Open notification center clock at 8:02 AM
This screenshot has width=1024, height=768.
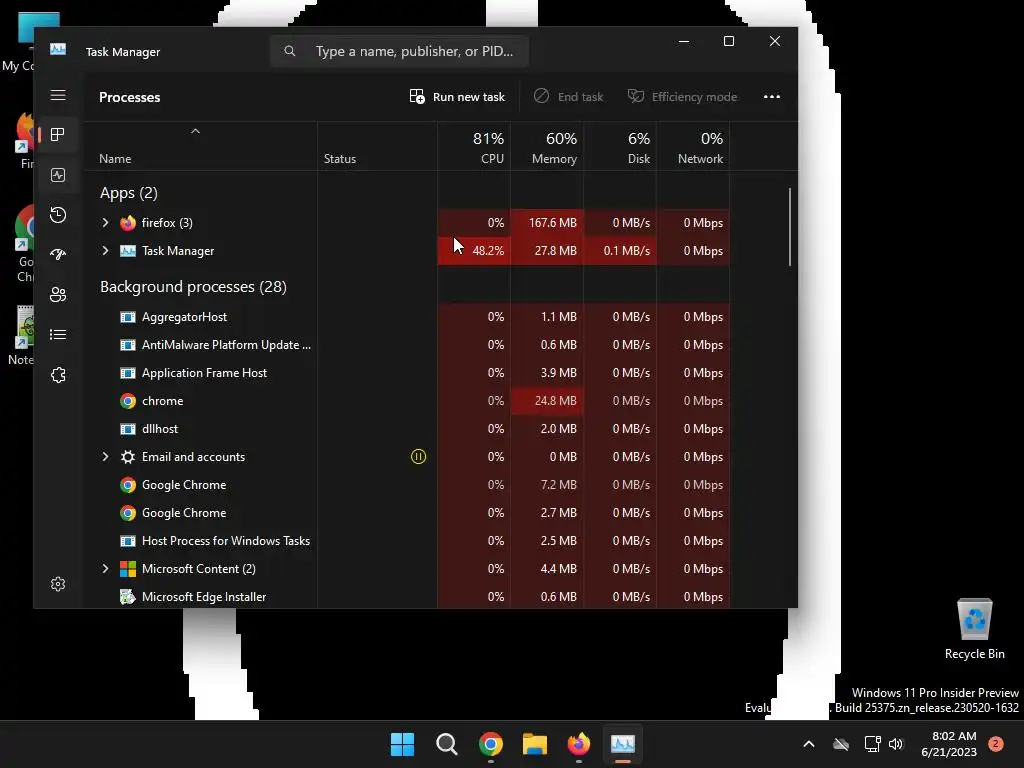[949, 744]
